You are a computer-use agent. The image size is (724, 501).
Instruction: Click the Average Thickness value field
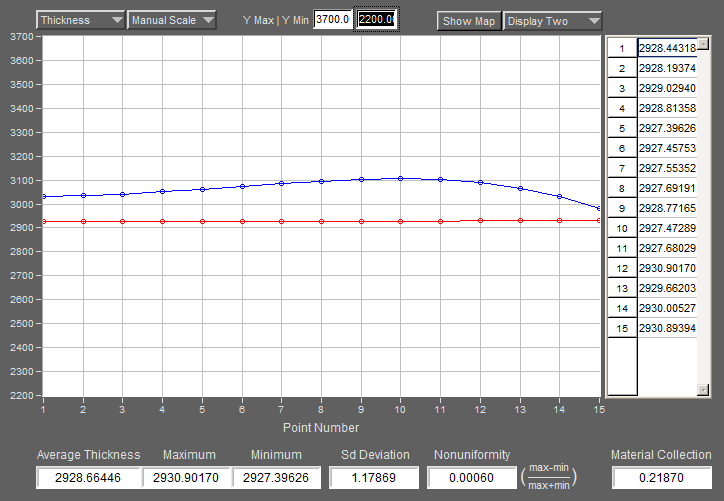[x=88, y=477]
